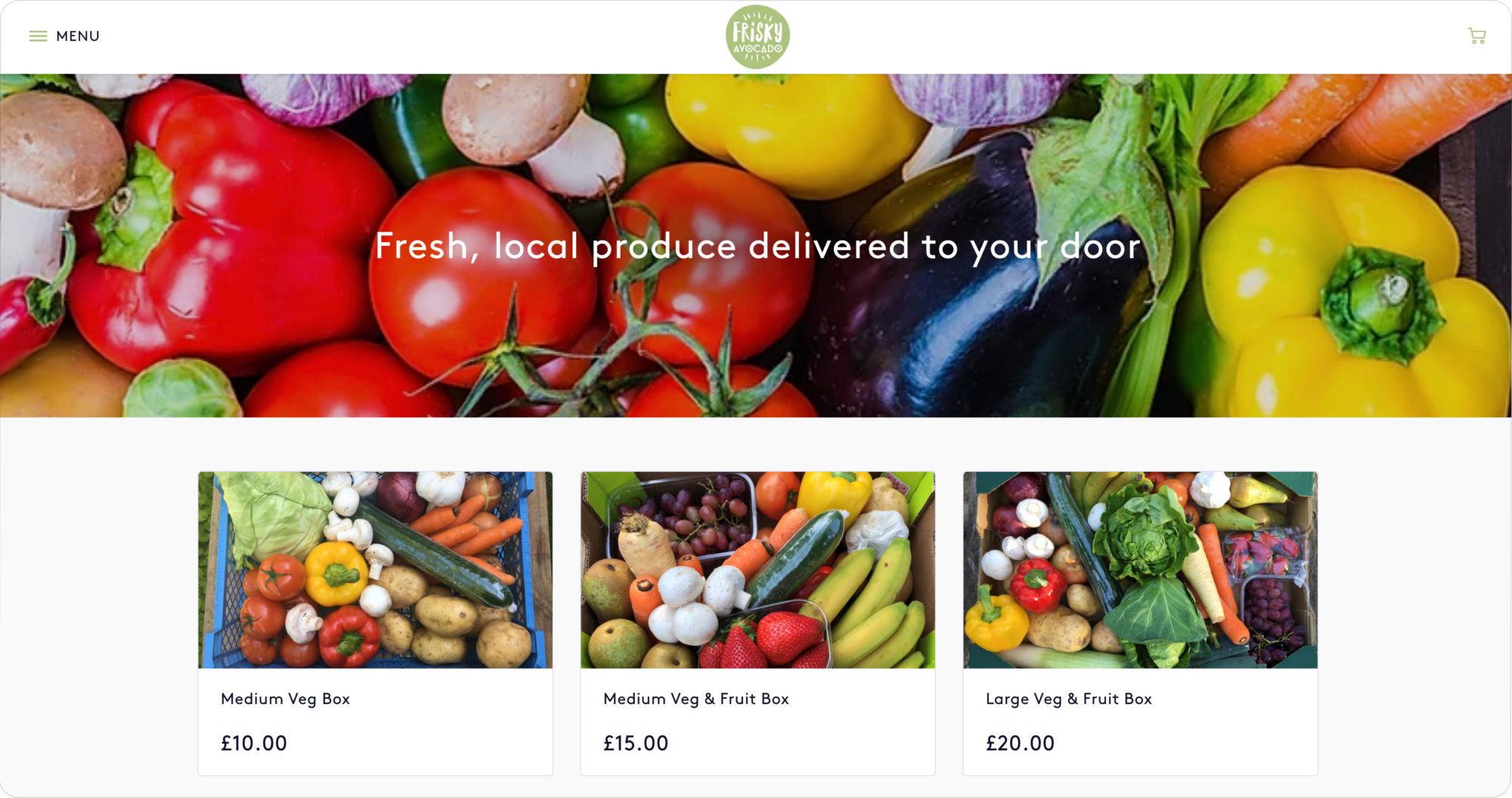
Task: Click the yellow pepper's green stem in banner
Action: [x=1380, y=303]
